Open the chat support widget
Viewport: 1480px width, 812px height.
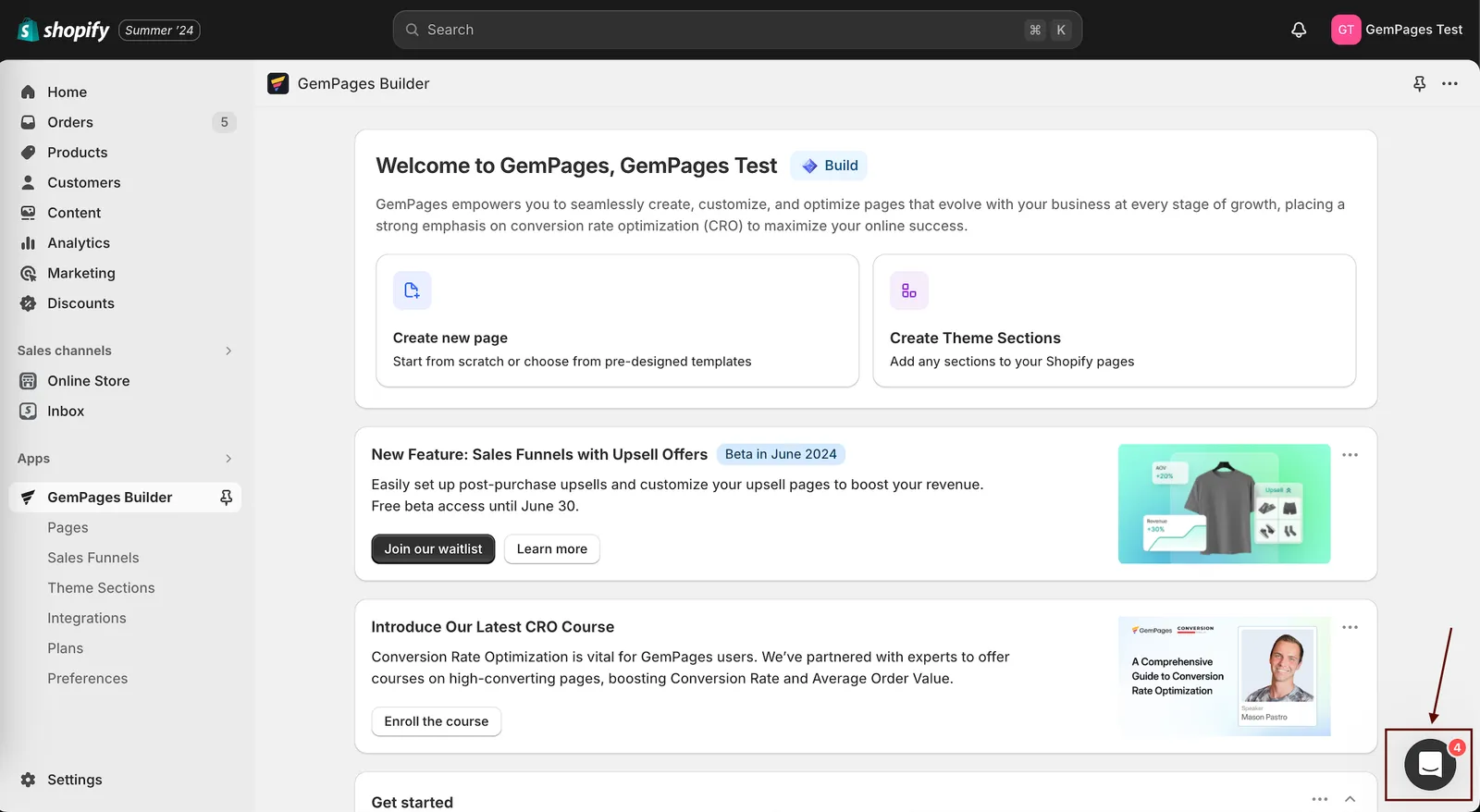pyautogui.click(x=1430, y=764)
